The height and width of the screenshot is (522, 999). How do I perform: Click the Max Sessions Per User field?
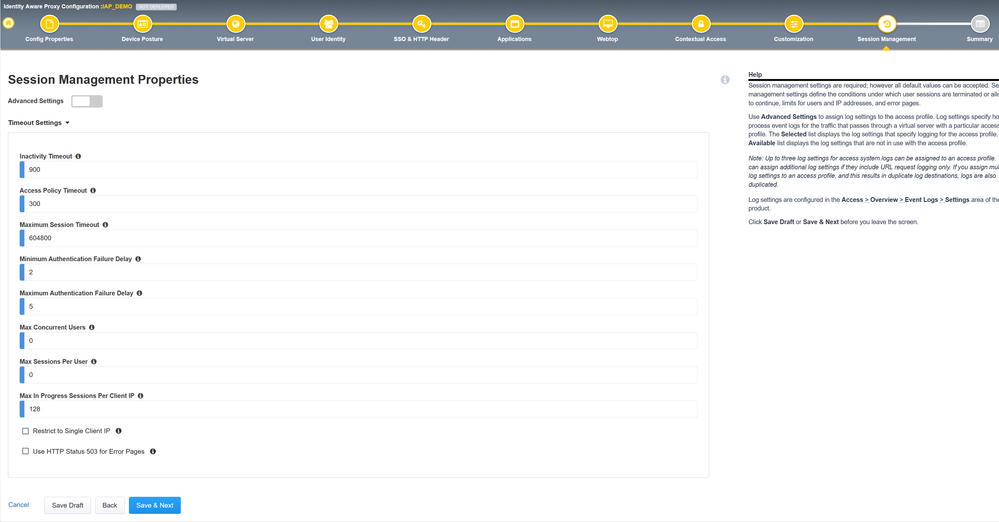tap(359, 375)
